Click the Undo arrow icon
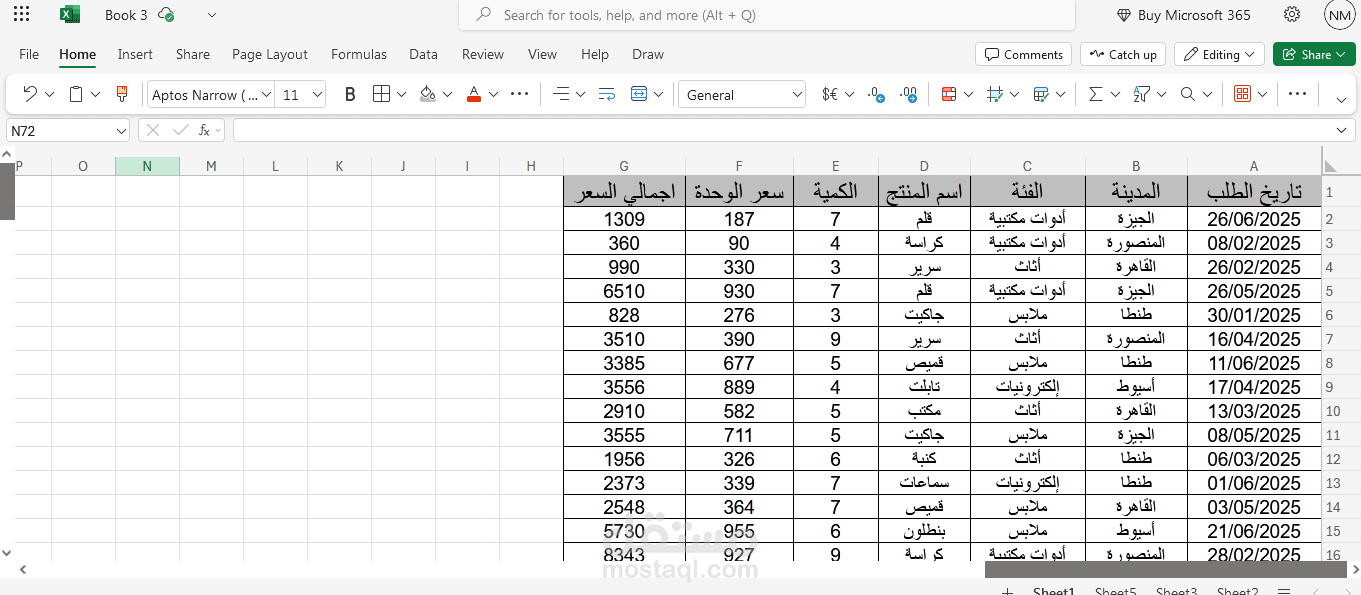 (30, 94)
